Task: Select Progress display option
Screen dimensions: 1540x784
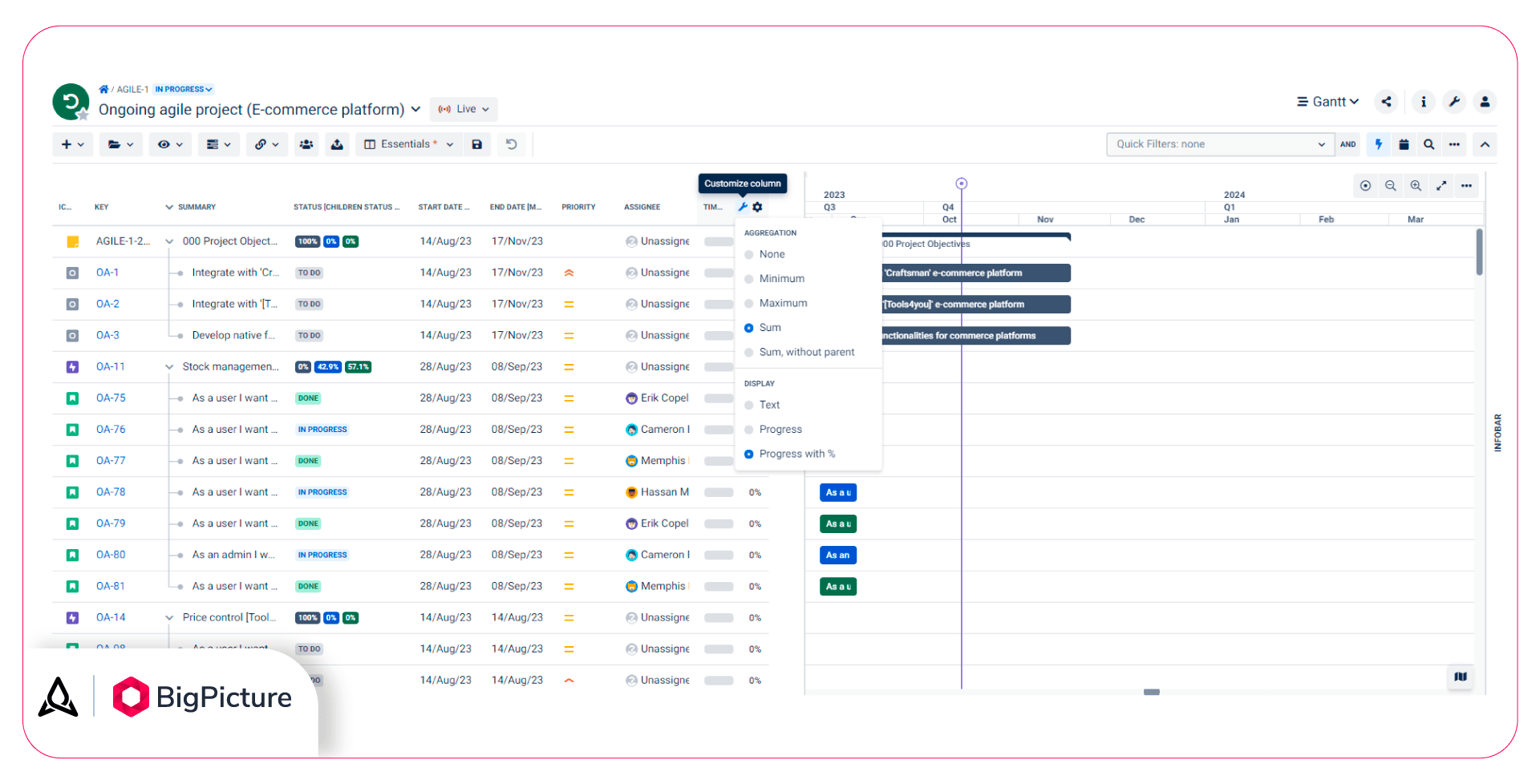Action: tap(773, 430)
